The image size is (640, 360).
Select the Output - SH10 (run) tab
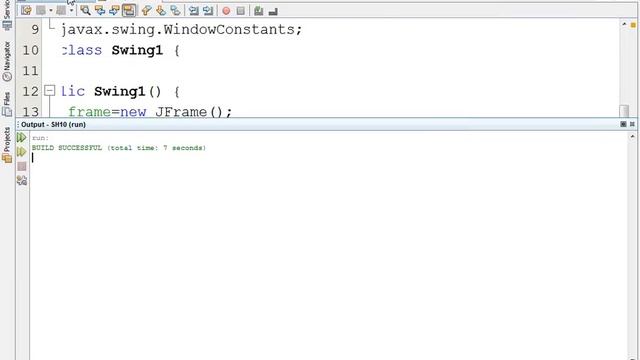click(53, 124)
